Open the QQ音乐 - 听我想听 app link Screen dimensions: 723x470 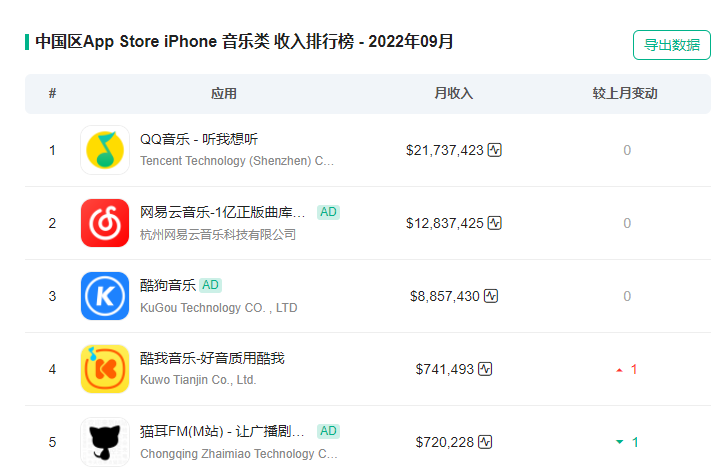point(199,139)
